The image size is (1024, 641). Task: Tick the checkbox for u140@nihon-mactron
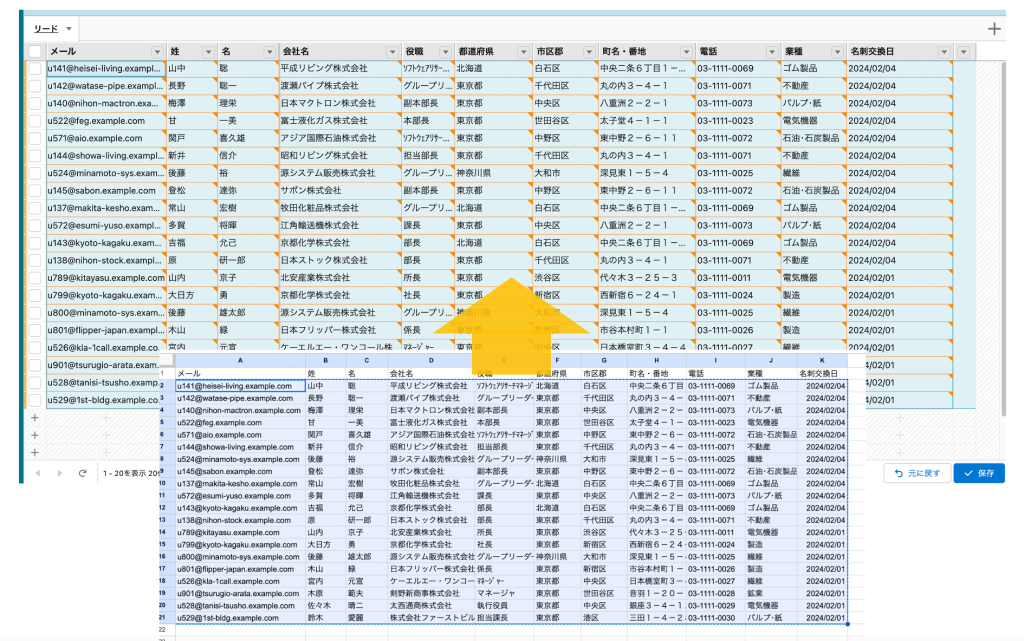(35, 103)
